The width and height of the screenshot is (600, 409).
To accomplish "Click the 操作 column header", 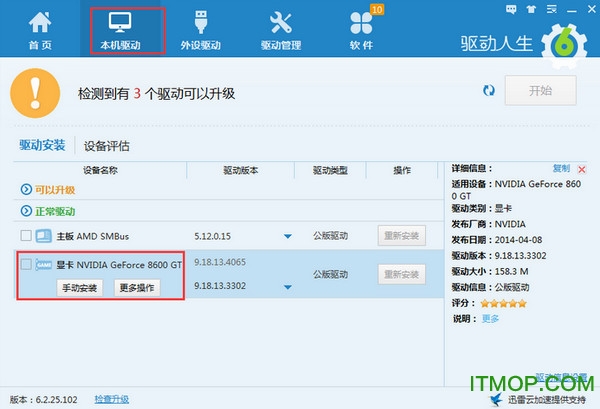I will pos(402,170).
